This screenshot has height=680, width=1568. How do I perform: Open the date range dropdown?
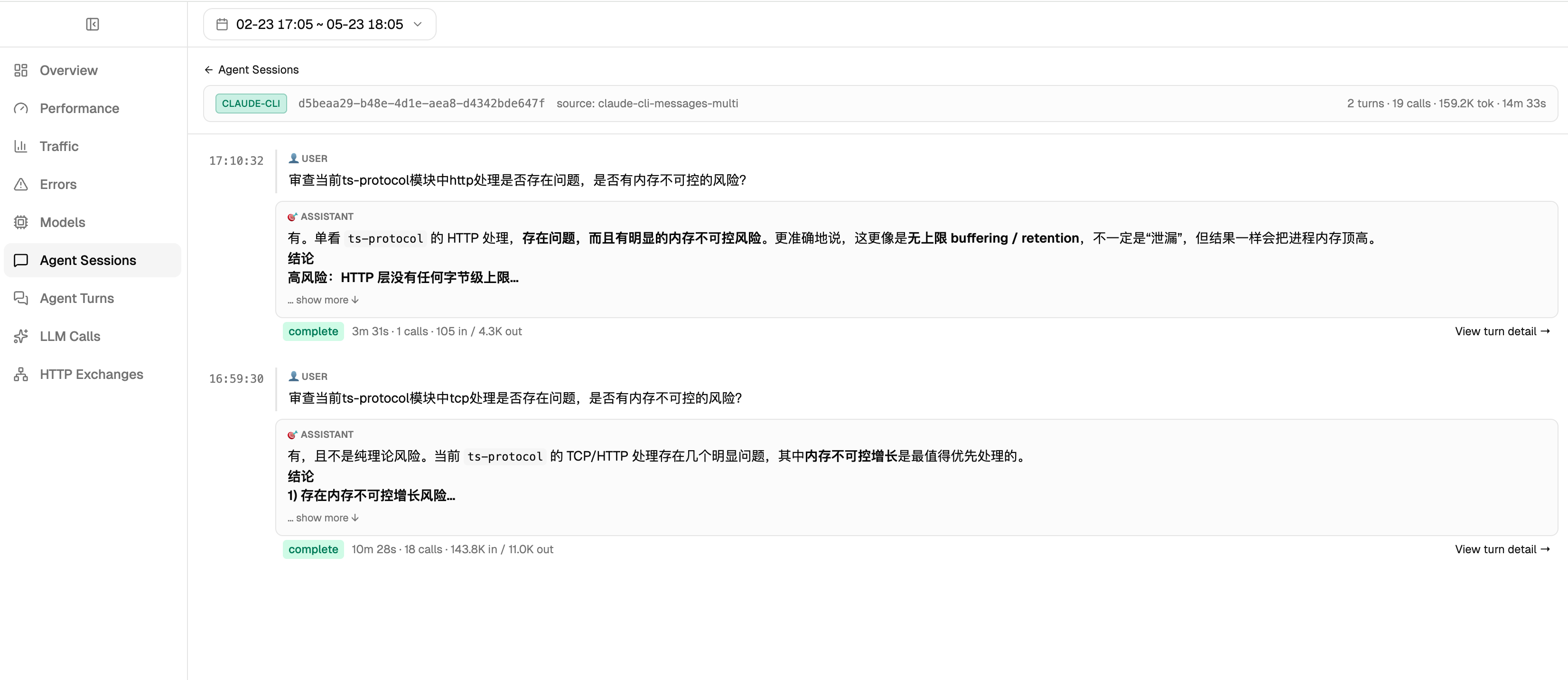click(319, 24)
